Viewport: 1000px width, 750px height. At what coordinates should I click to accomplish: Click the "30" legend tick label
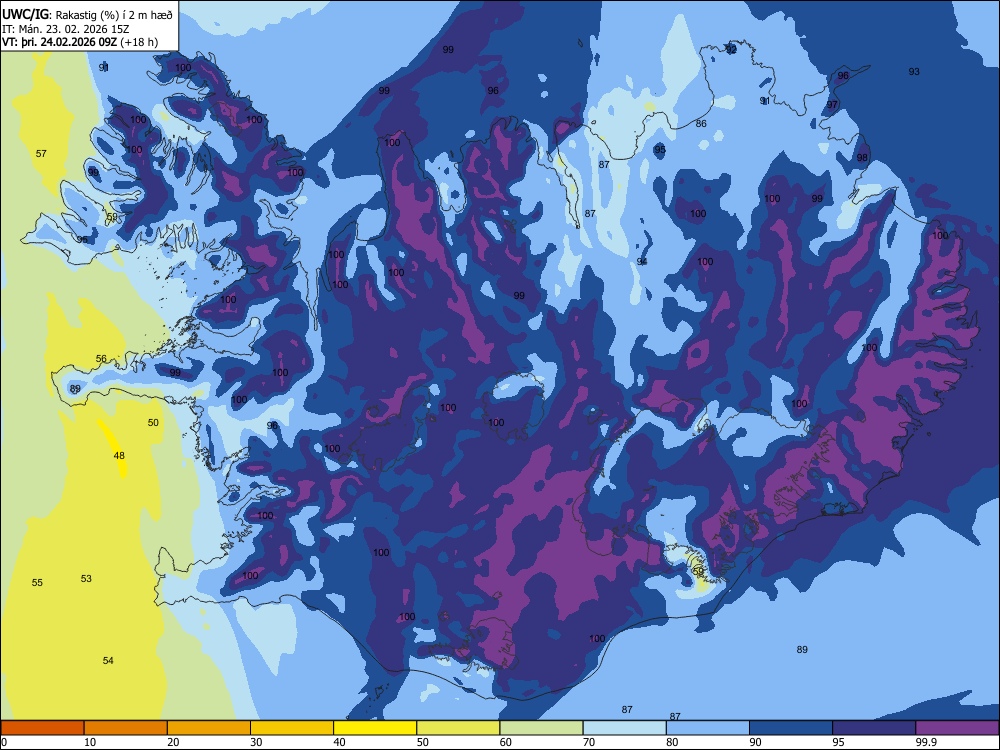tap(256, 742)
